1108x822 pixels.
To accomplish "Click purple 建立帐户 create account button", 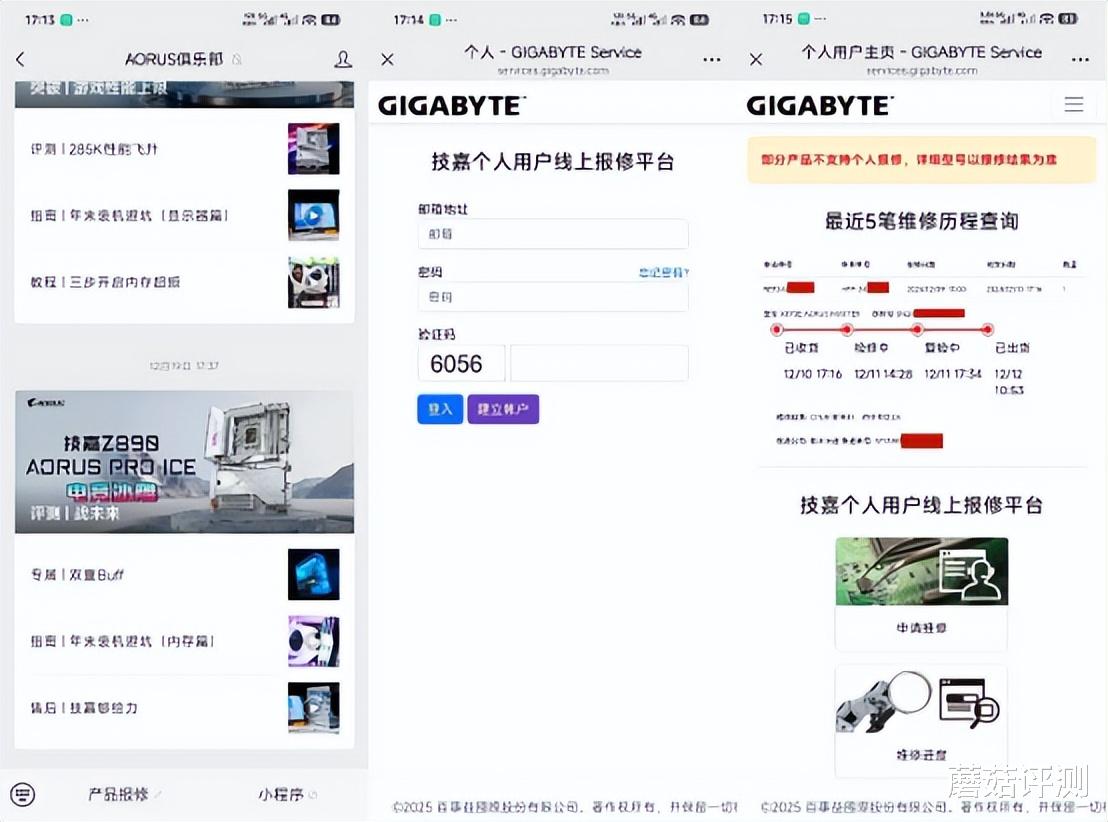I will click(503, 409).
